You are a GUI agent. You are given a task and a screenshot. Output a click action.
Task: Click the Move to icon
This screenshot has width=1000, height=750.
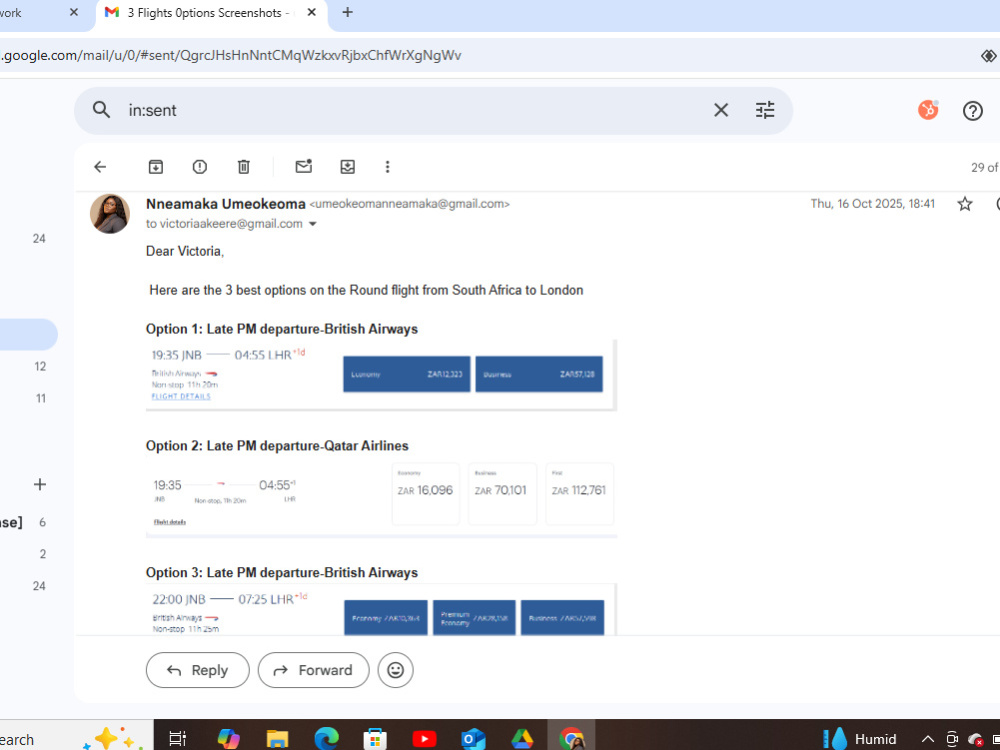click(348, 167)
